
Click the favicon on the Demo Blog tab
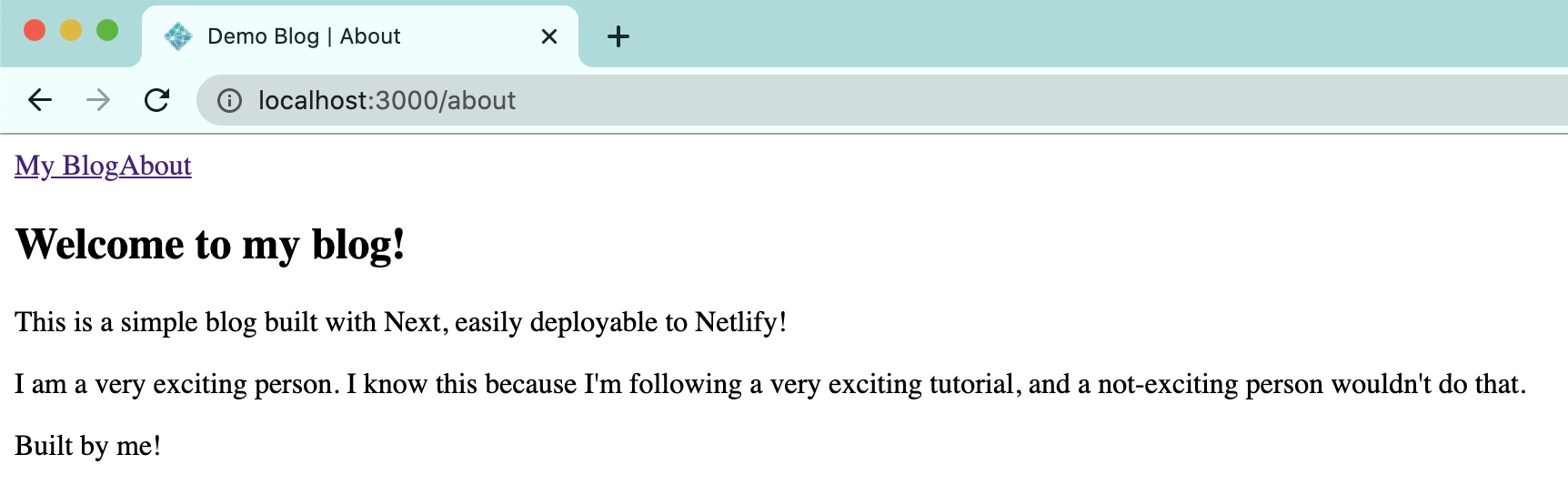point(177,36)
